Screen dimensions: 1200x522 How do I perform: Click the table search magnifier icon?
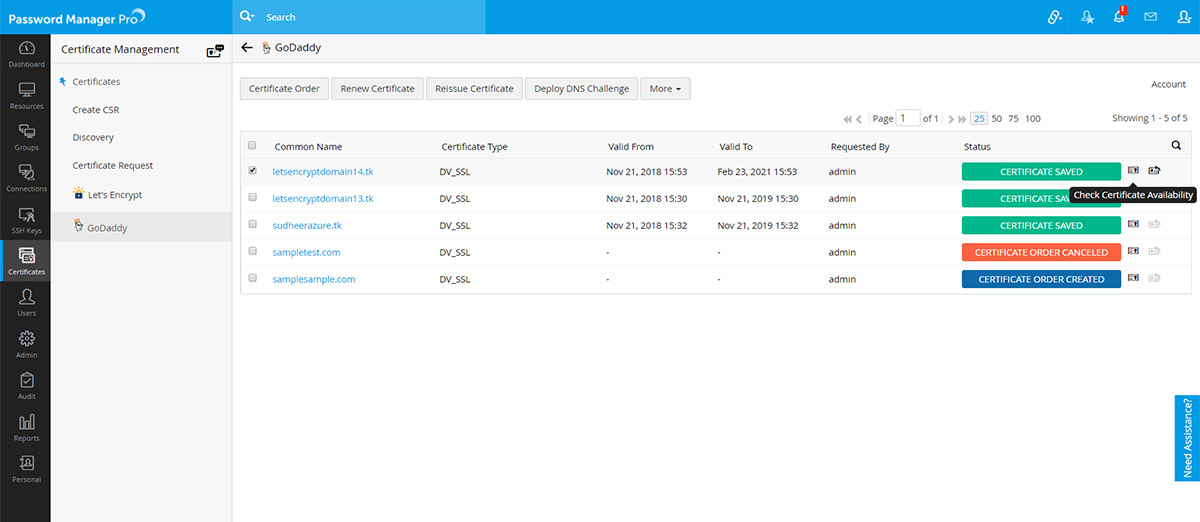pos(1176,145)
